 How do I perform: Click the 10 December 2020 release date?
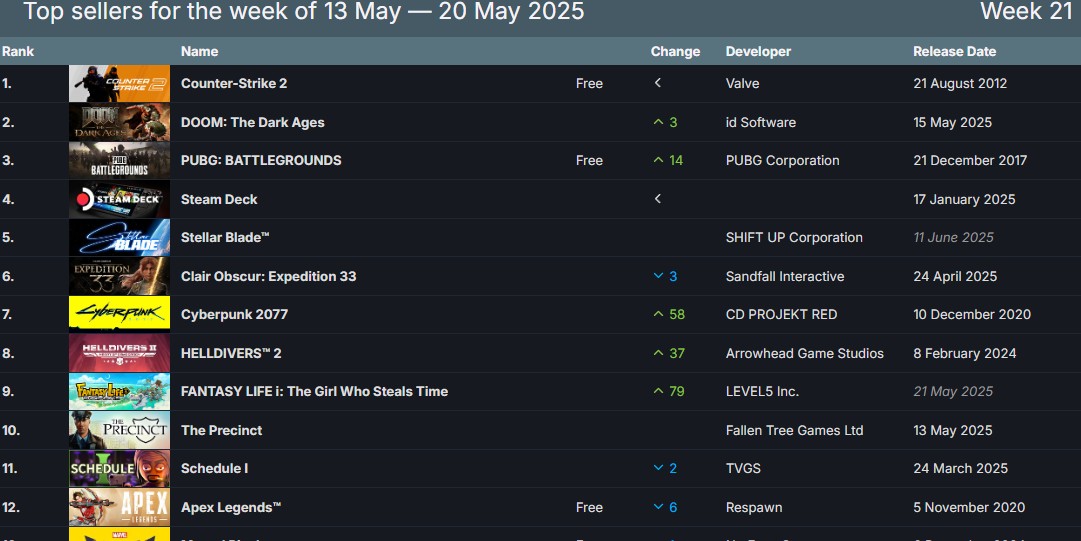972,315
